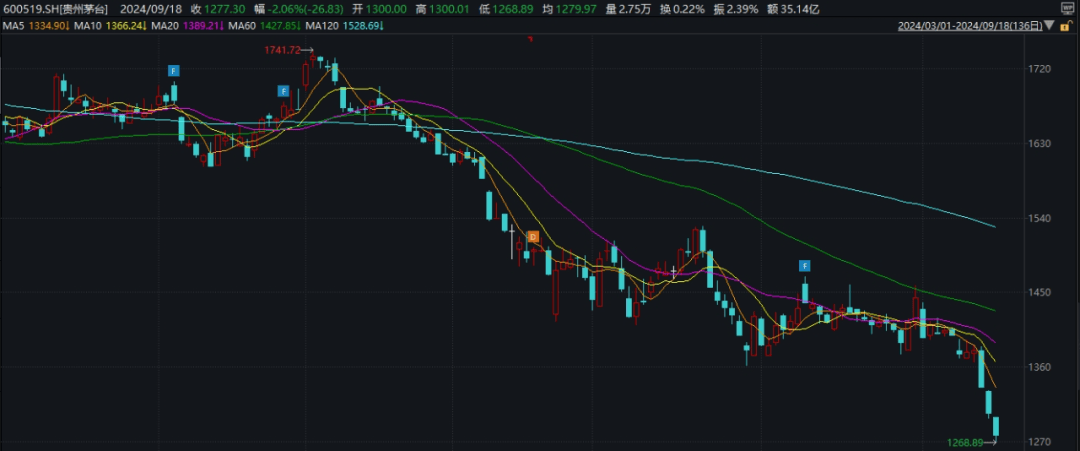Click the blue F marker near the 1450 level
The image size is (1080, 451).
coord(804,265)
